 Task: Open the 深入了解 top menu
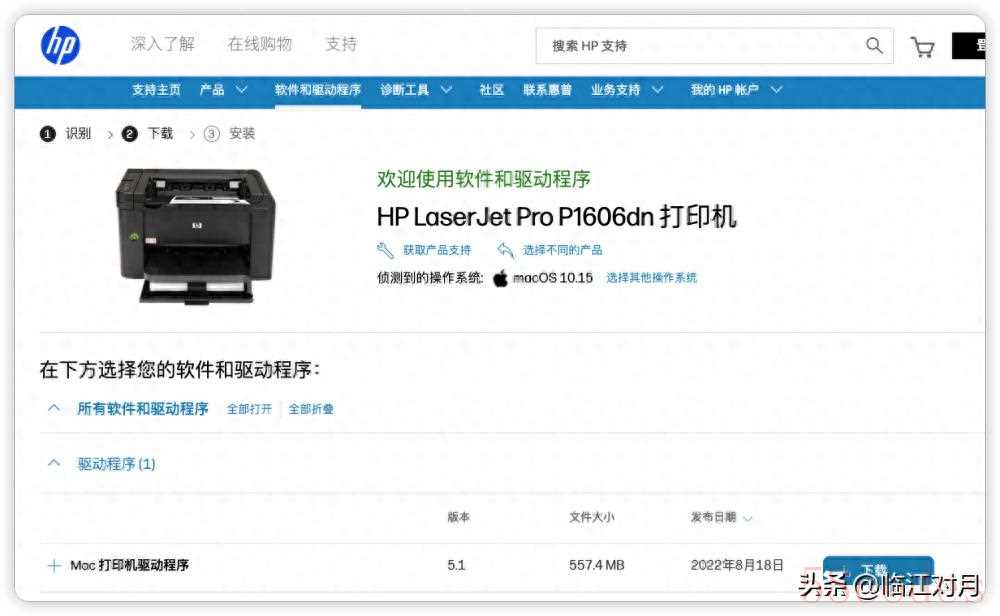(x=163, y=44)
